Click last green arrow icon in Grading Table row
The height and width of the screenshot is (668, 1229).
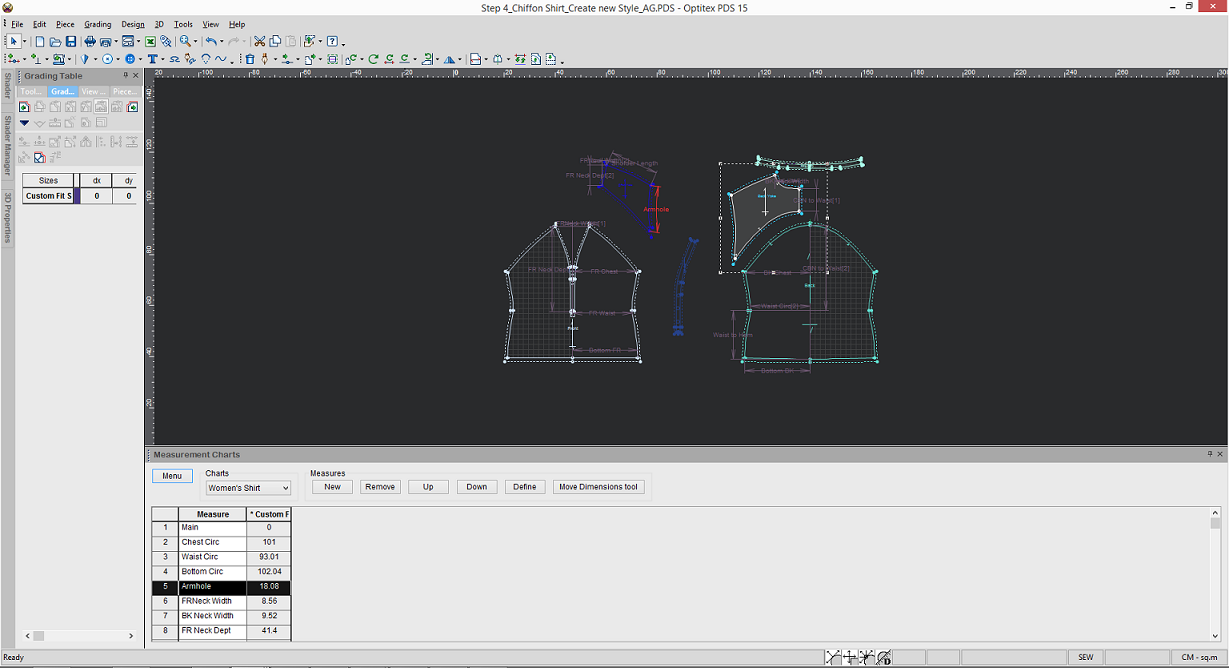132,107
